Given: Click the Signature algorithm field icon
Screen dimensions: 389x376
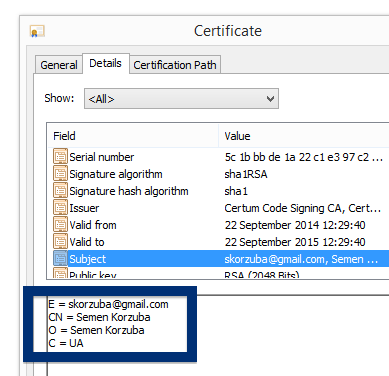Looking at the screenshot, I should tap(60, 174).
